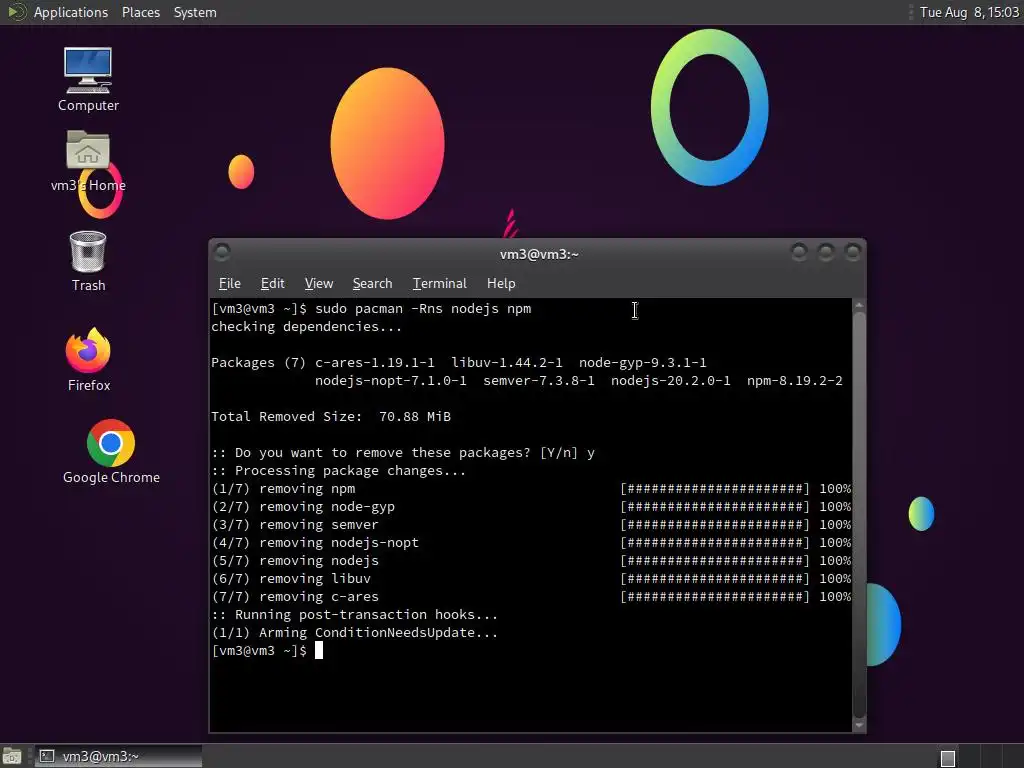1024x768 pixels.
Task: Click 'Do you want to remove these packages?' line
Action: point(403,453)
